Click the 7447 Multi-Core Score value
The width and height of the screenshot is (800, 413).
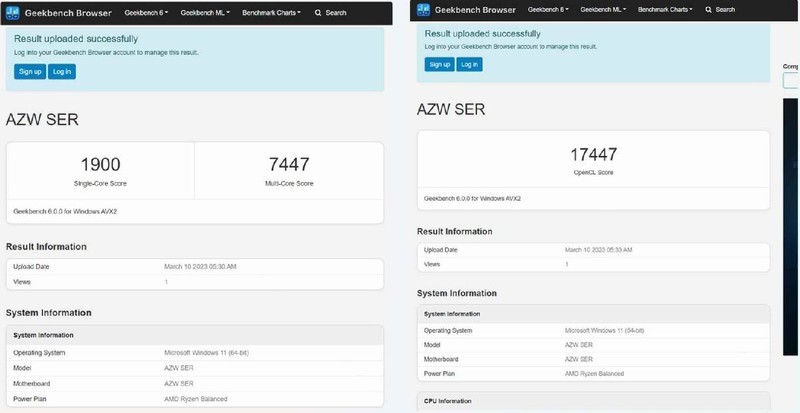(289, 164)
